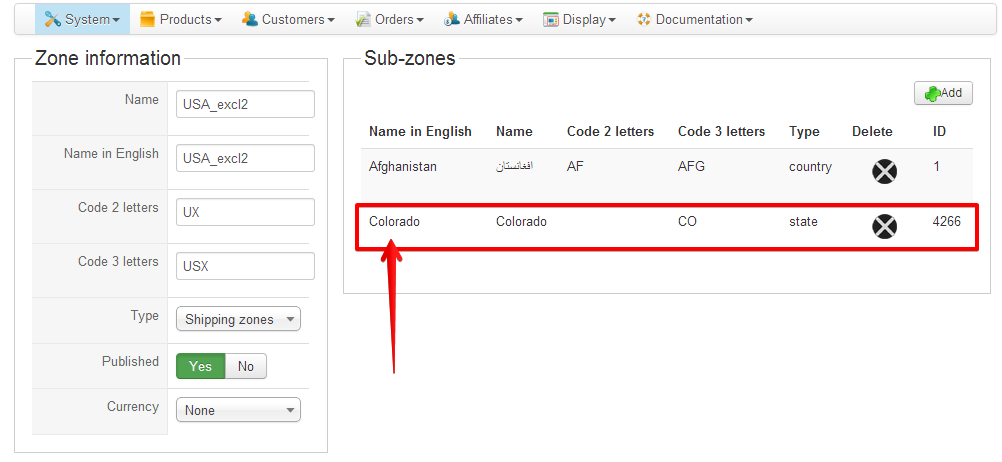Click the Colorado row name
This screenshot has height=462, width=1002.
point(394,222)
